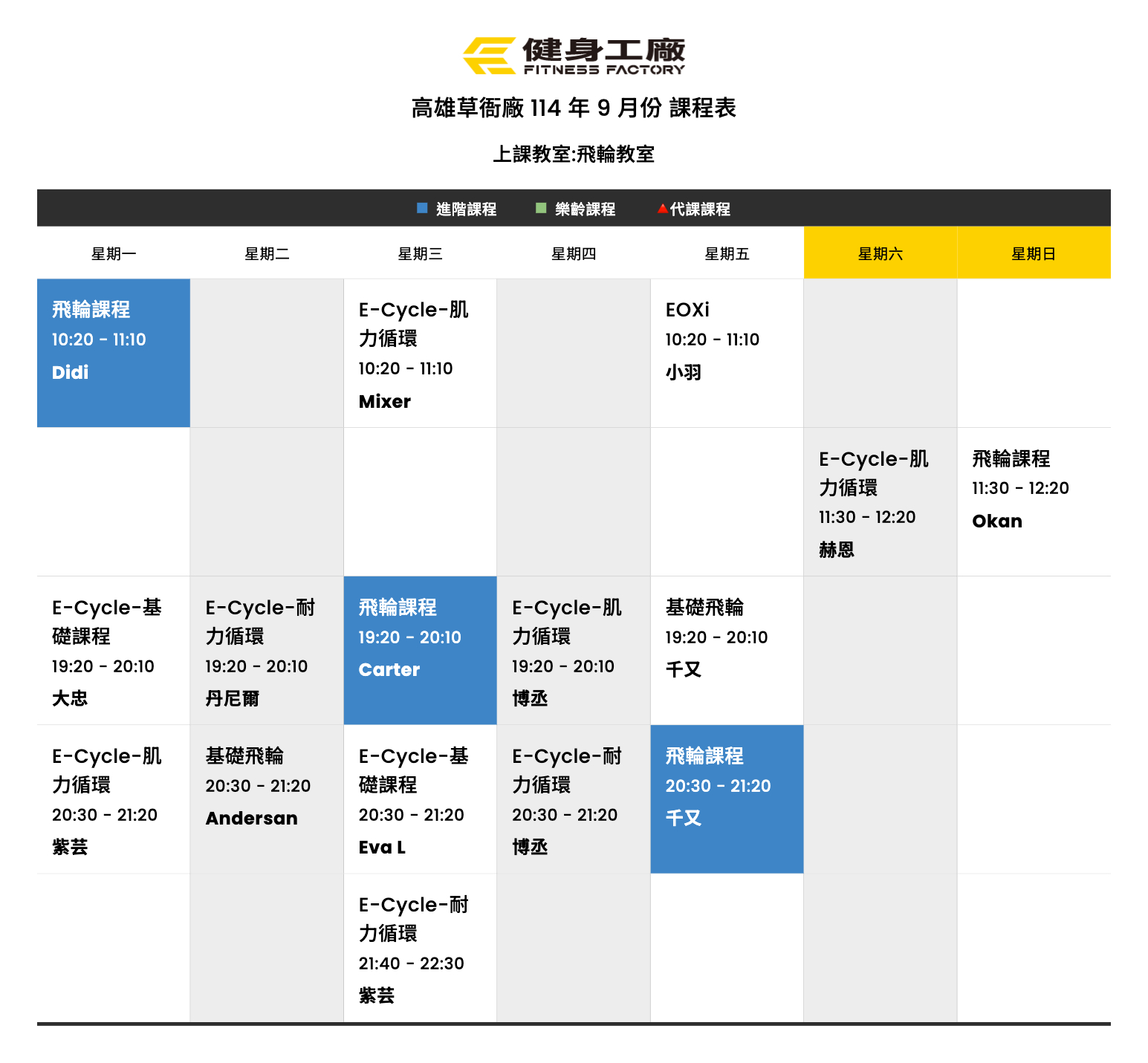Image resolution: width=1148 pixels, height=1063 pixels.
Task: Click the 進階課程 legend label
Action: tap(466, 209)
